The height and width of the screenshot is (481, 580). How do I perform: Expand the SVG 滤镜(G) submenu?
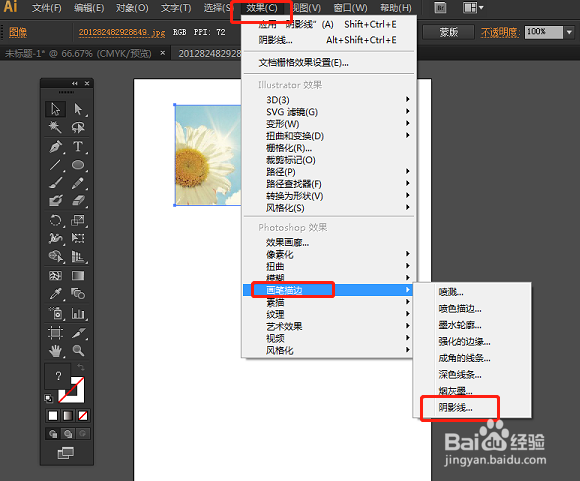pyautogui.click(x=329, y=112)
